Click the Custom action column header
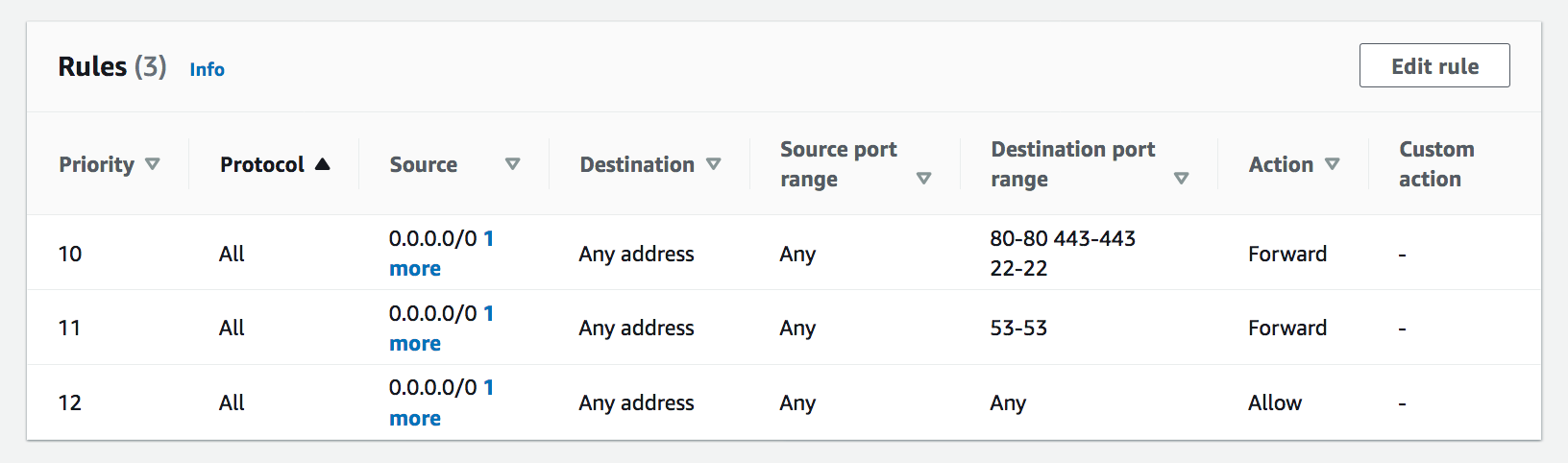 coord(1435,164)
